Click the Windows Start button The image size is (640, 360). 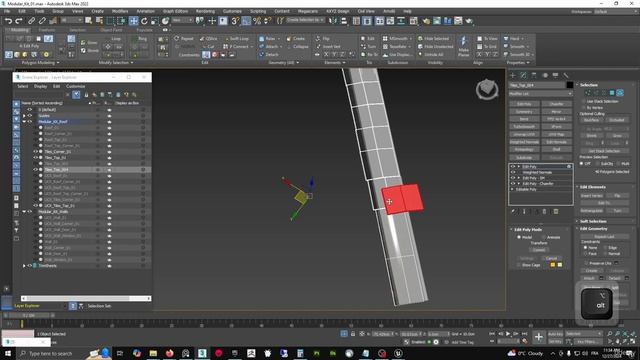pyautogui.click(x=8, y=353)
